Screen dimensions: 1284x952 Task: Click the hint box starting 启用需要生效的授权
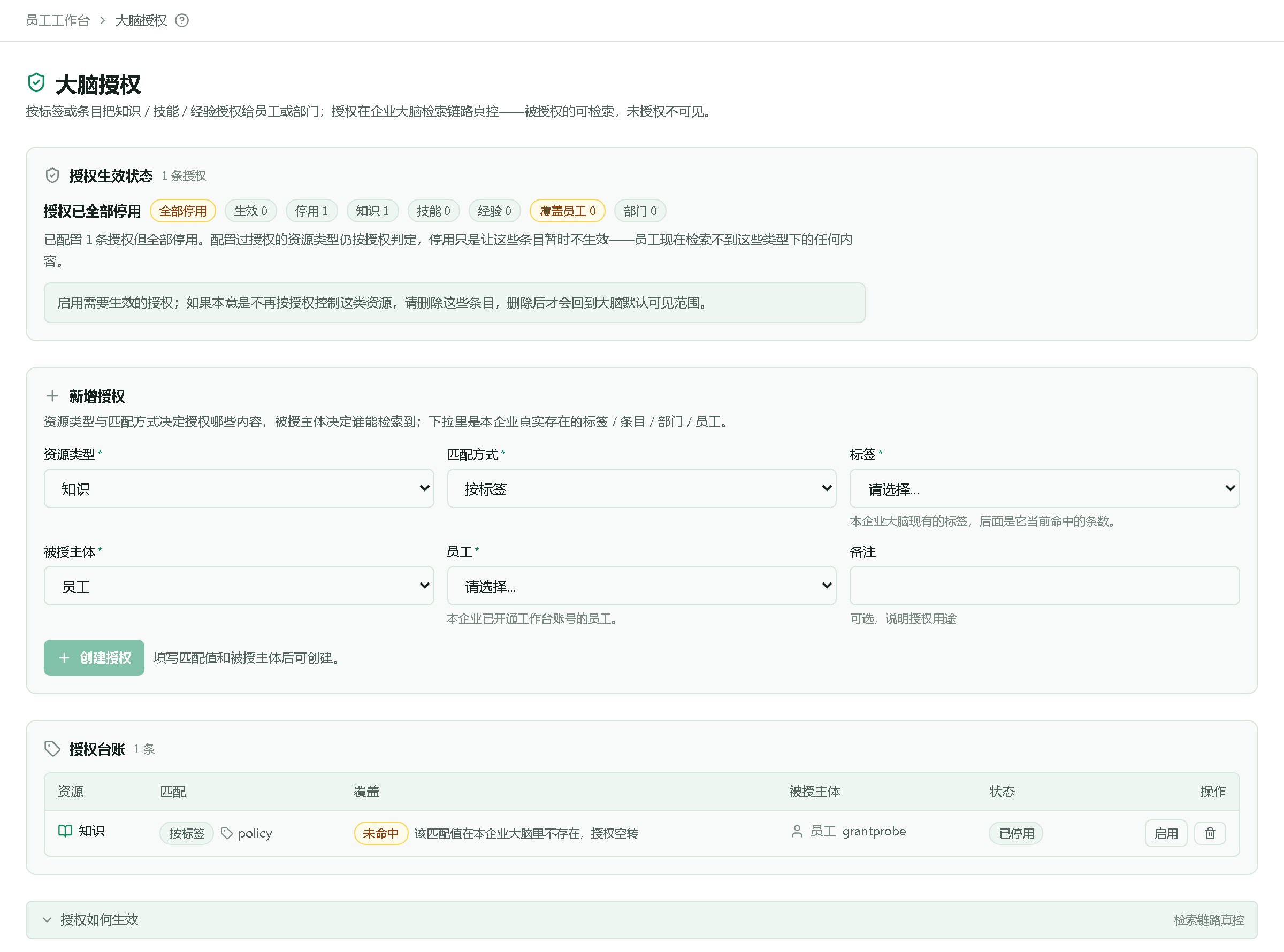coord(455,303)
